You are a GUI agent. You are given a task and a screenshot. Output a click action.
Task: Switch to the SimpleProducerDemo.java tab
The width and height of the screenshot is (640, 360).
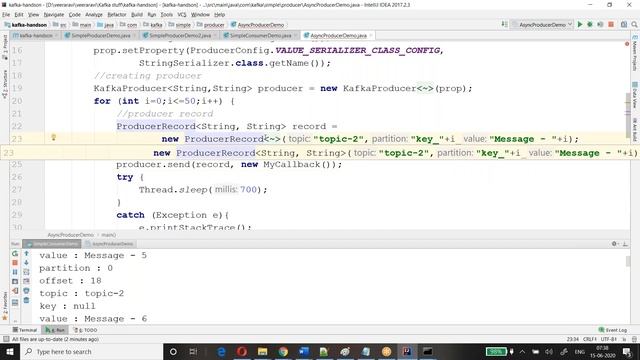100,36
